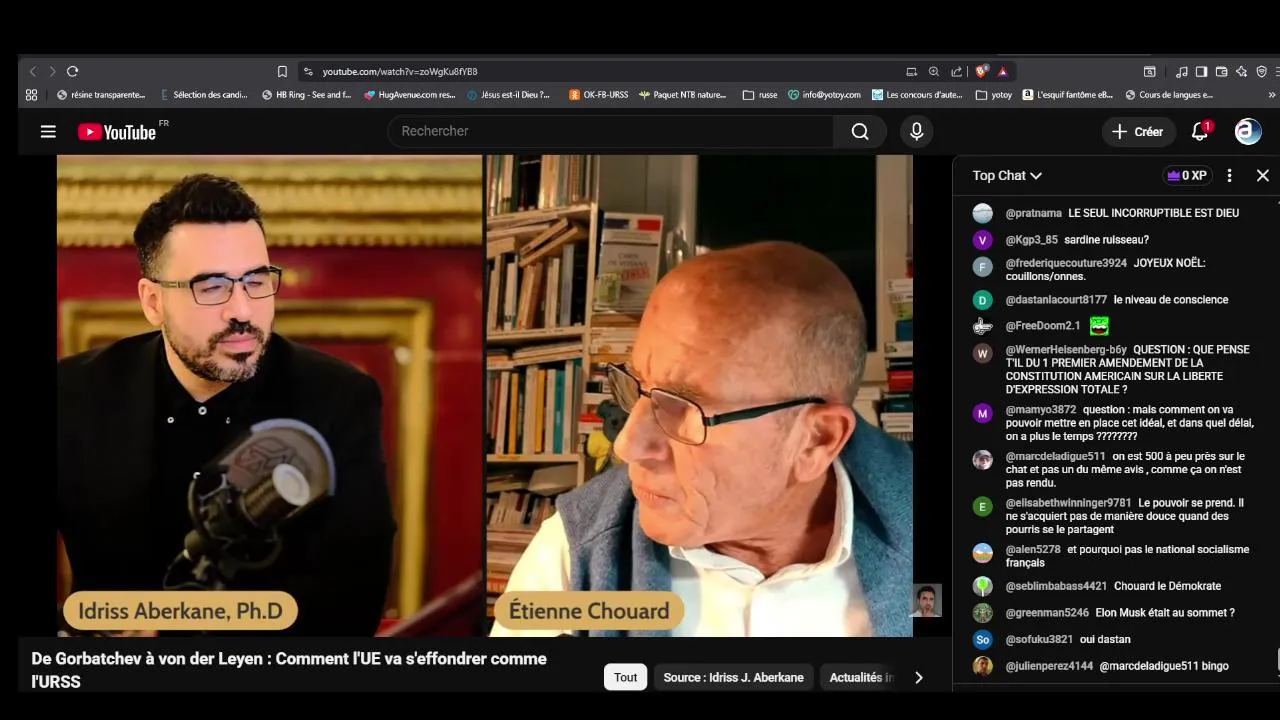The image size is (1280, 720).
Task: Open the apps grid in bookmarks bar
Action: click(x=31, y=95)
